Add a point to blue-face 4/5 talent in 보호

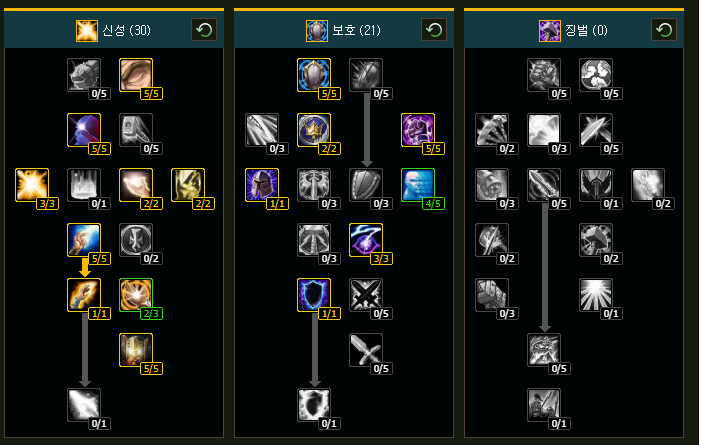(x=418, y=185)
